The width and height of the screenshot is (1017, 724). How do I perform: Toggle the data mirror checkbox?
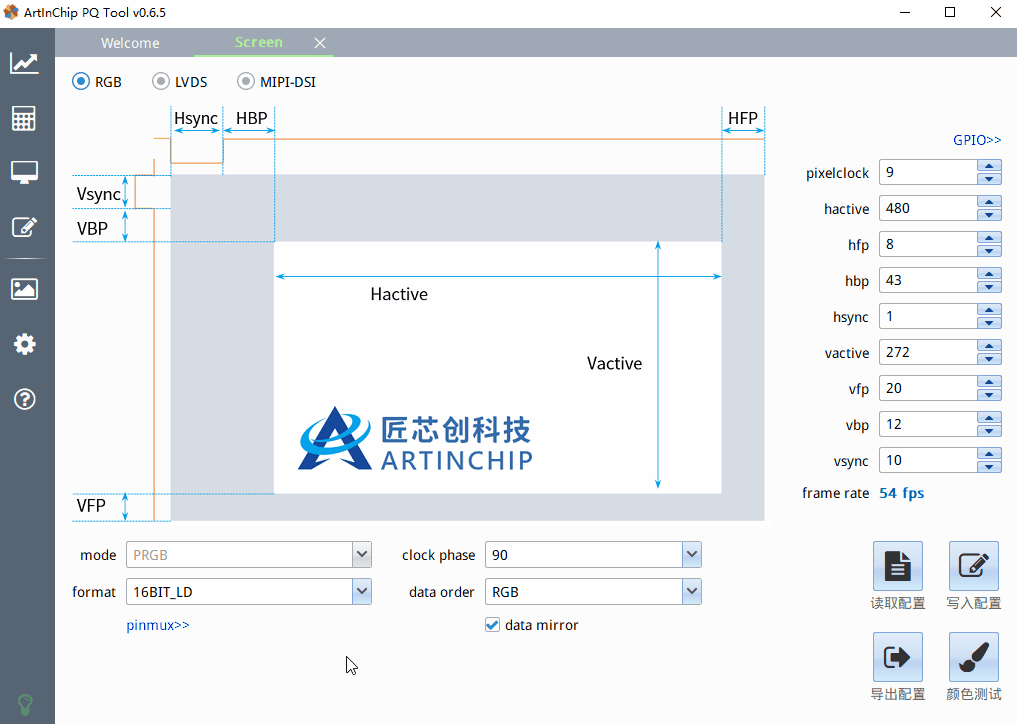[x=492, y=625]
